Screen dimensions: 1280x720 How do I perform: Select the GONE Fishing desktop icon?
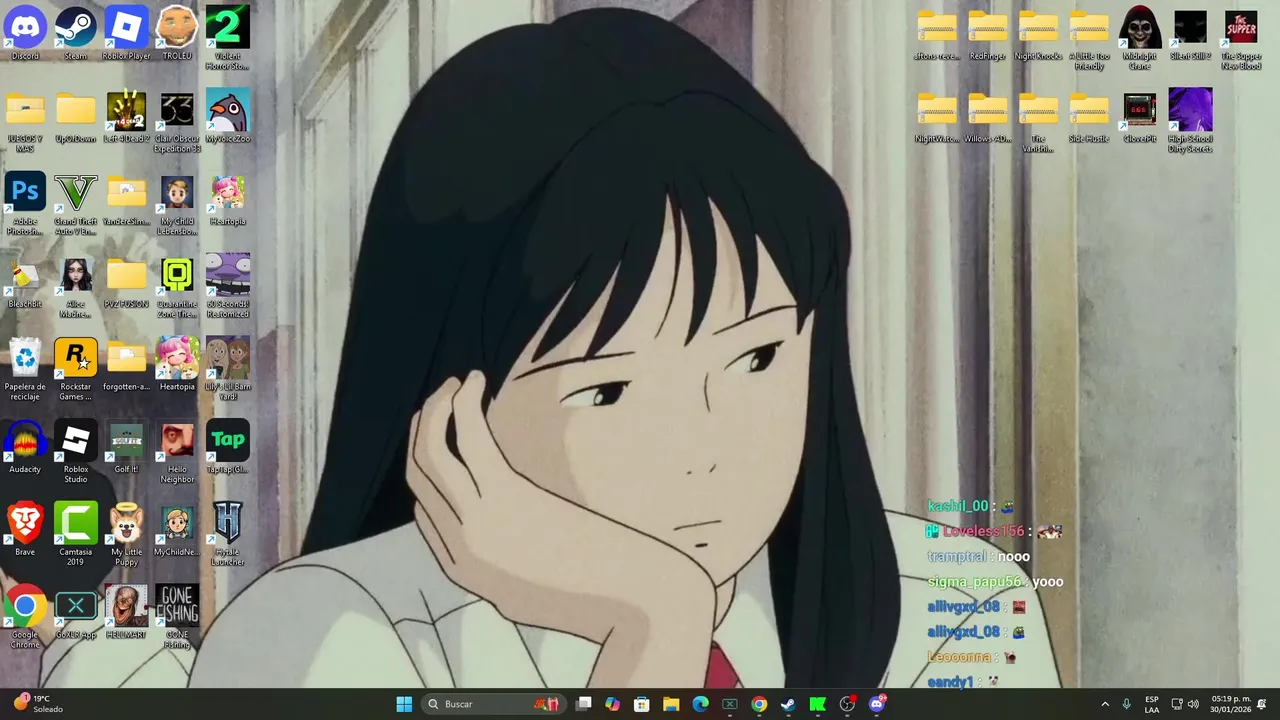tap(177, 618)
